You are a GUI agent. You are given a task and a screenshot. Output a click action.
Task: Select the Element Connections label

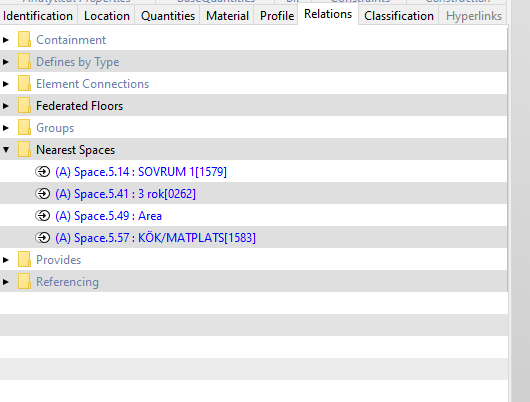[x=93, y=84]
